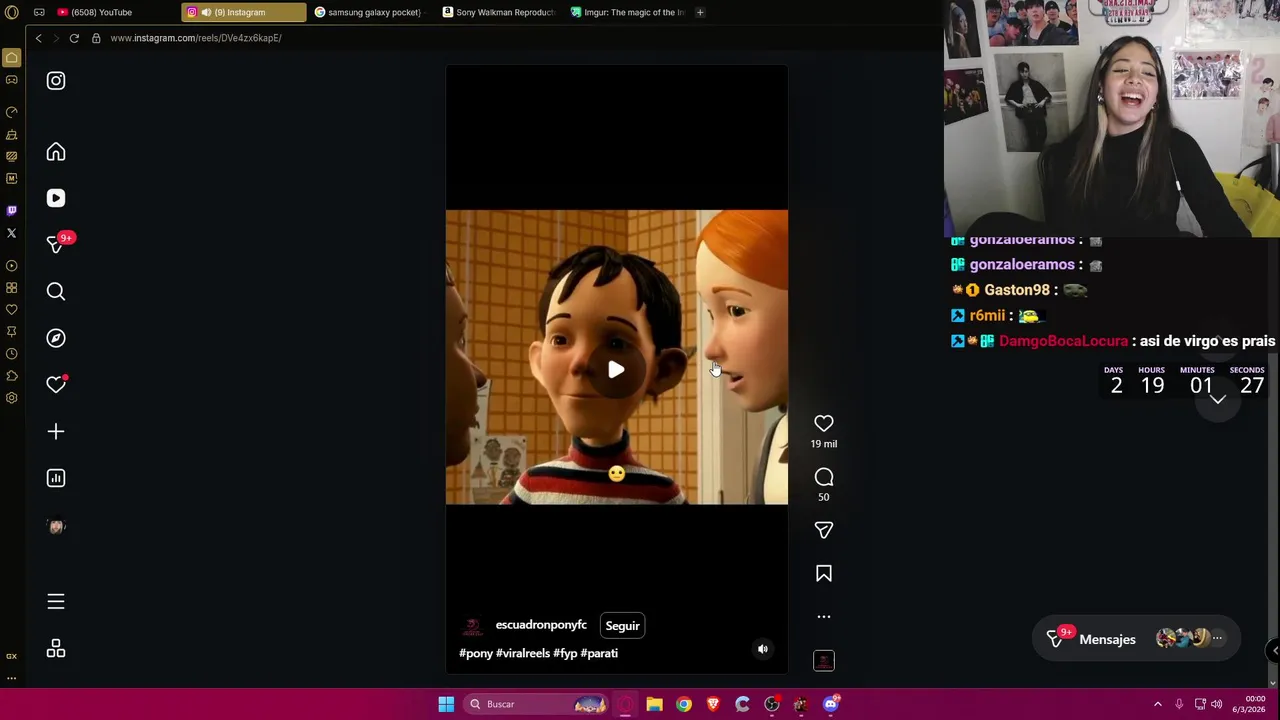Open a new browser tab
The height and width of the screenshot is (720, 1280).
(x=700, y=12)
